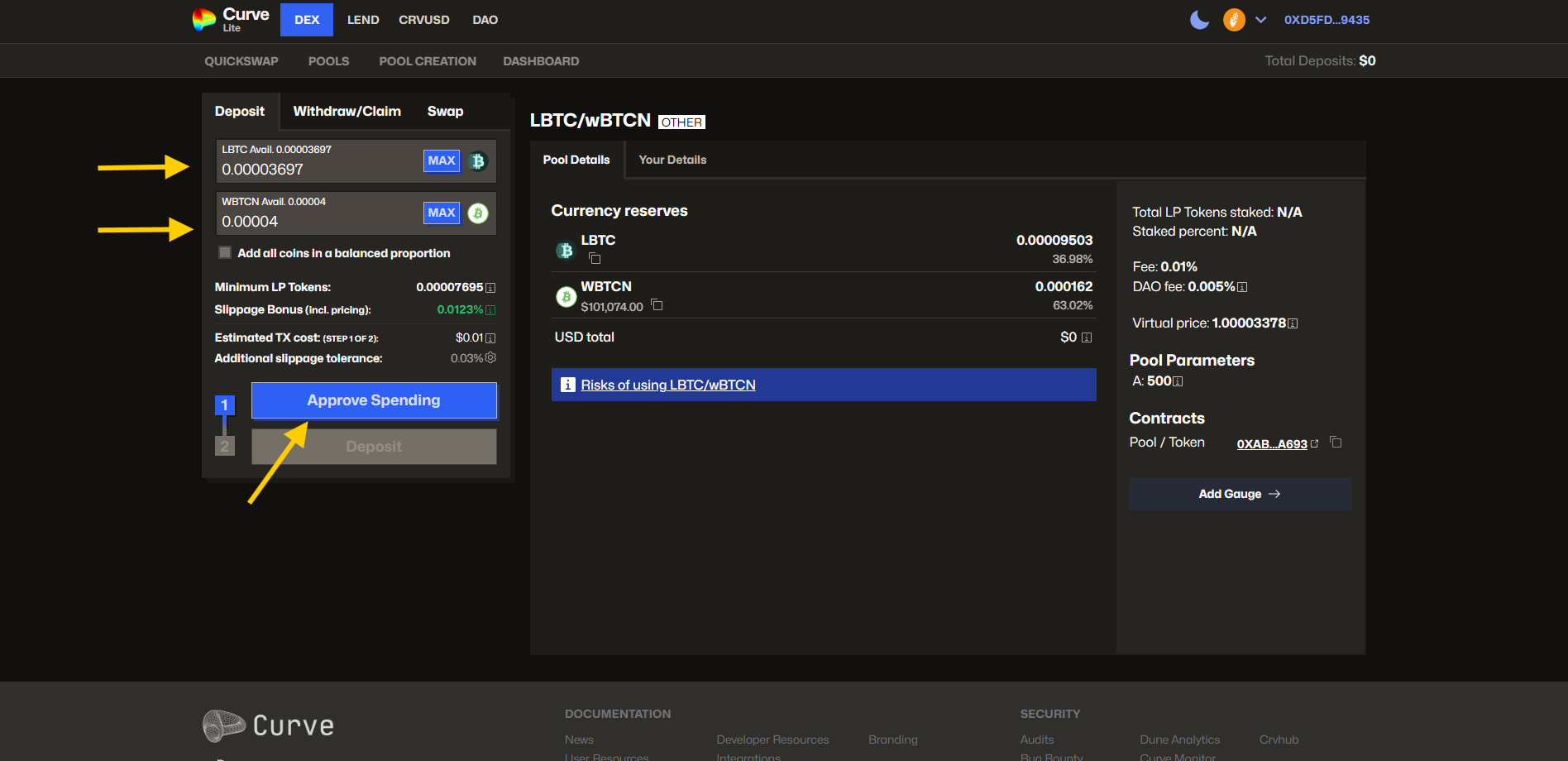Screen dimensions: 1568x761
Task: Open DAO fee info icon
Action: click(1242, 287)
